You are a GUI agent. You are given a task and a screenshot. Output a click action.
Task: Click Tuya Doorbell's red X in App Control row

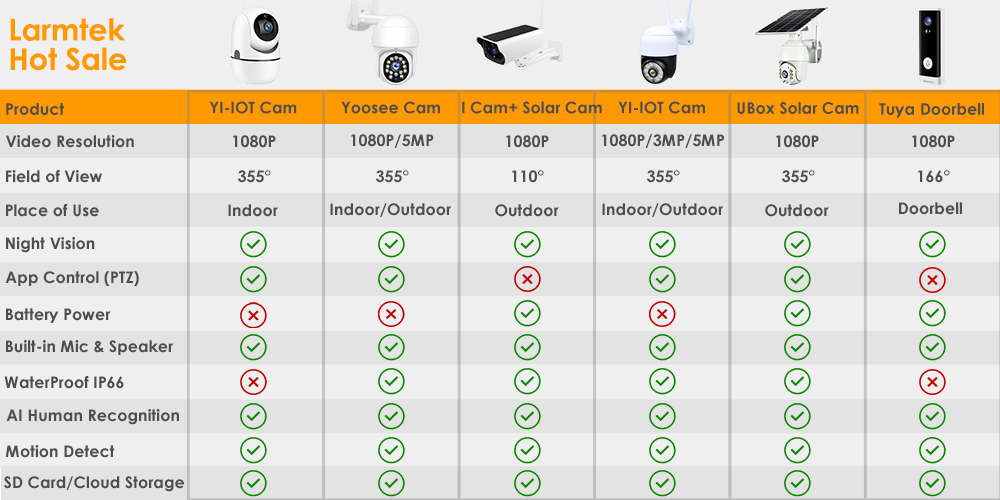click(932, 279)
